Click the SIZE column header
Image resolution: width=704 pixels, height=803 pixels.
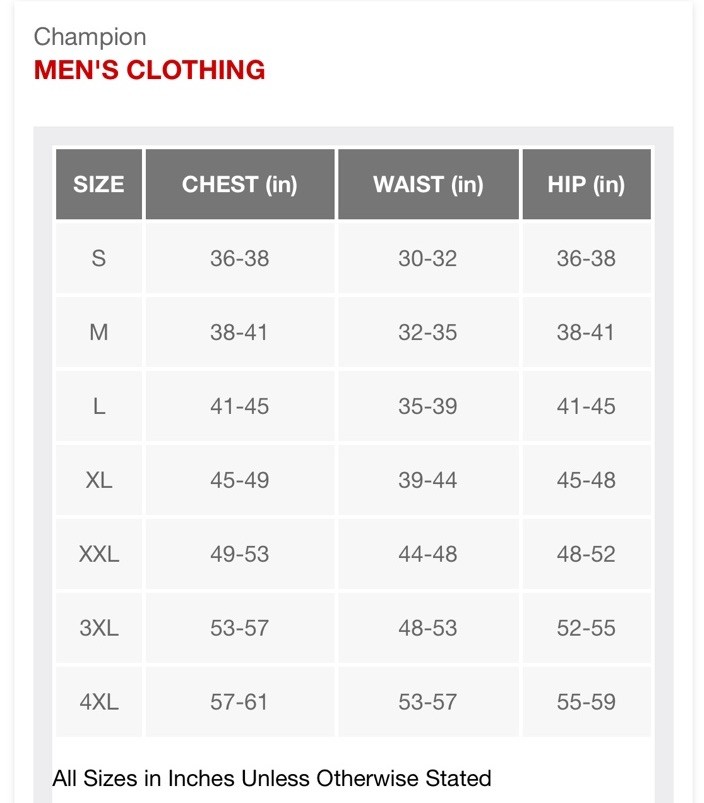pyautogui.click(x=99, y=185)
